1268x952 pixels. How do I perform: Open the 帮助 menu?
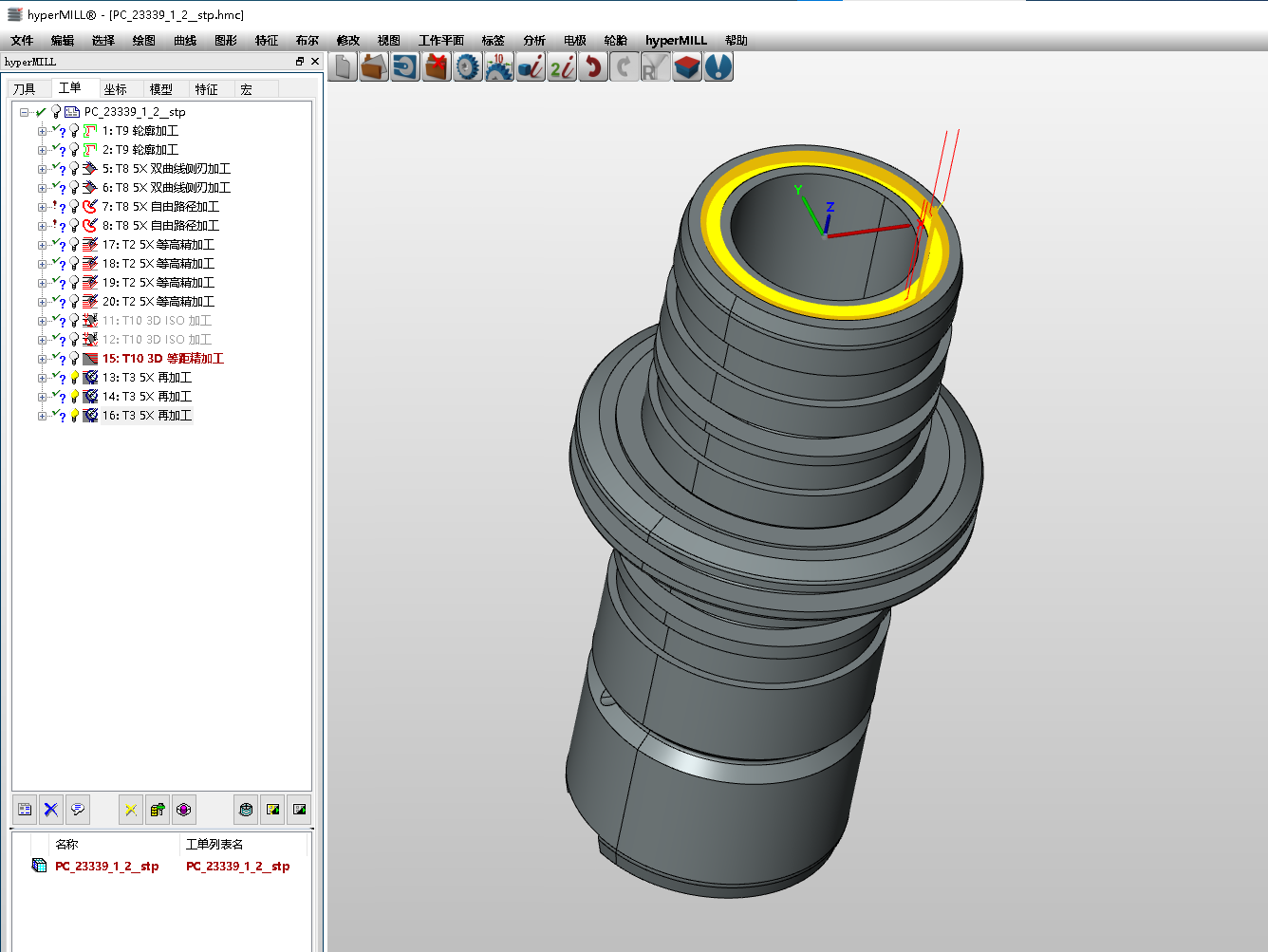737,41
